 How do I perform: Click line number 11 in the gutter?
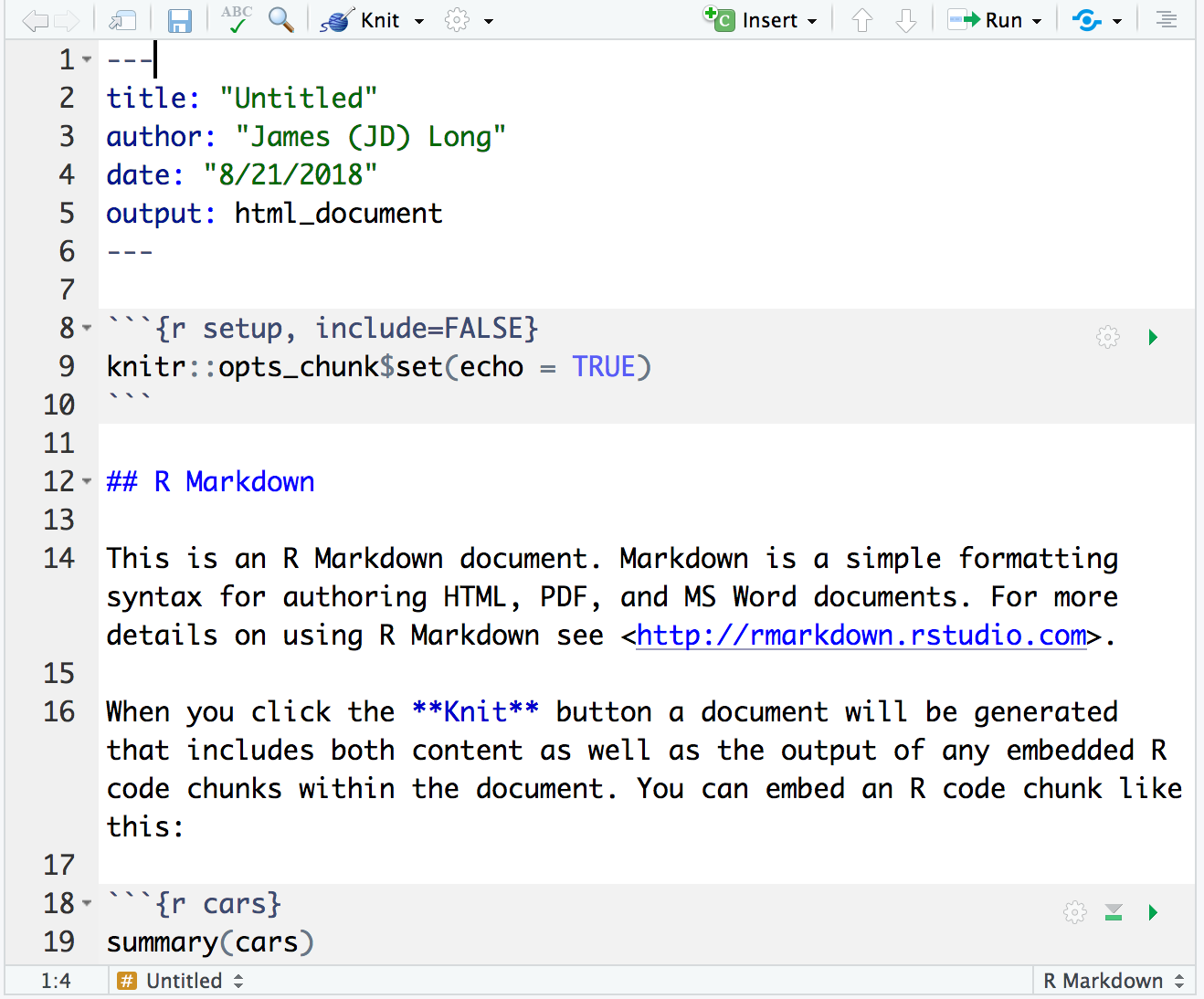click(x=58, y=443)
